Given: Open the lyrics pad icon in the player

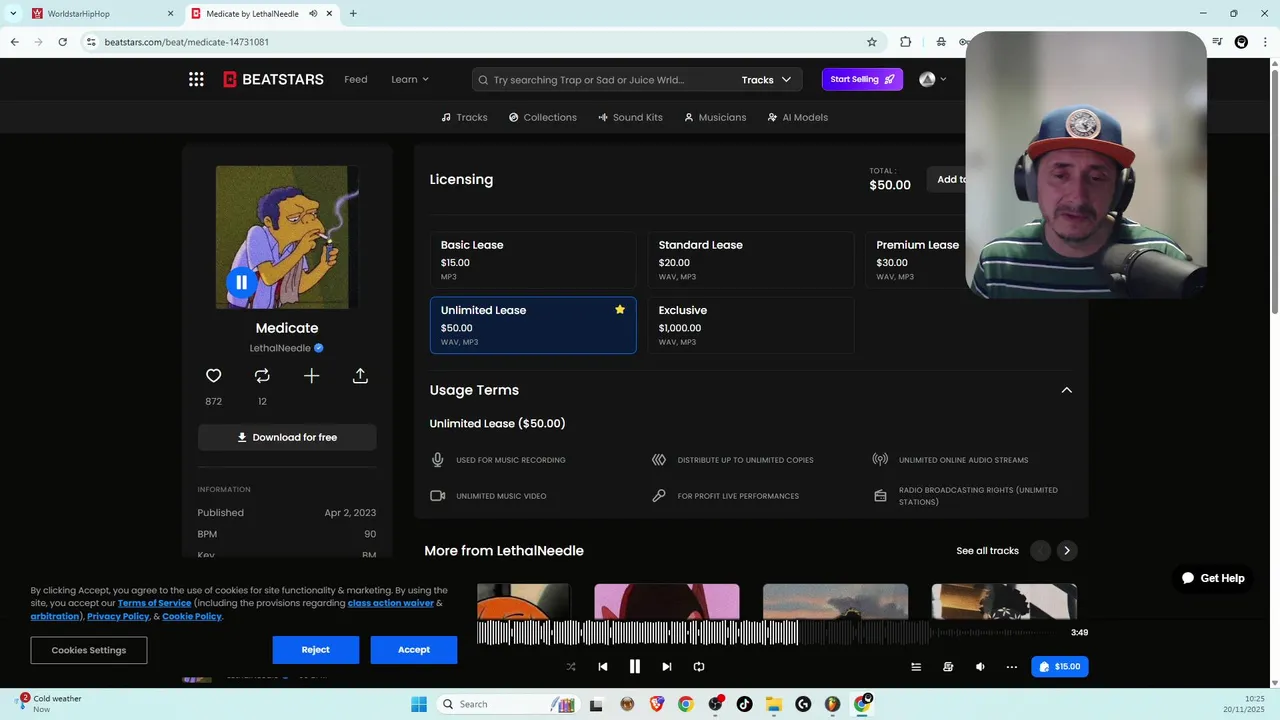Looking at the screenshot, I should (x=948, y=667).
